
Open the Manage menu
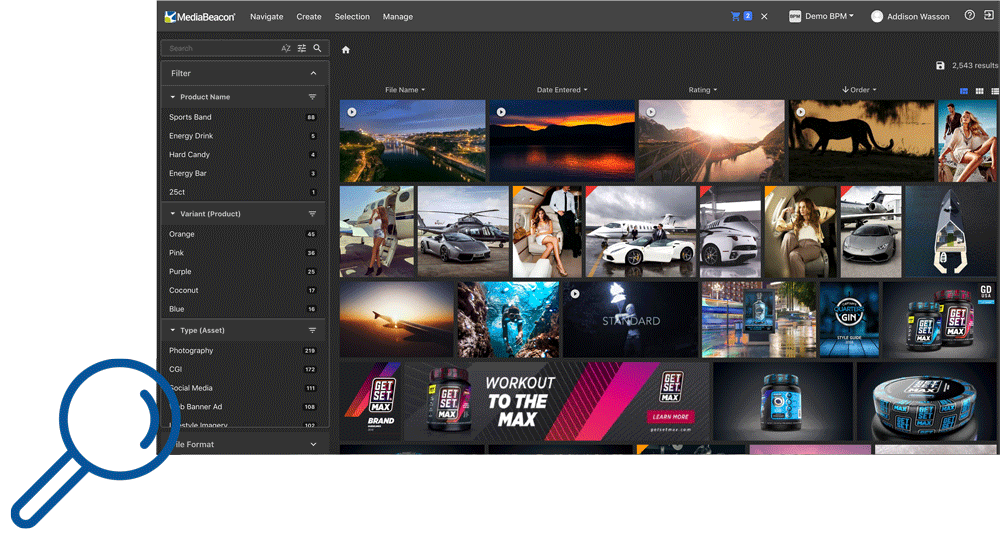(398, 17)
